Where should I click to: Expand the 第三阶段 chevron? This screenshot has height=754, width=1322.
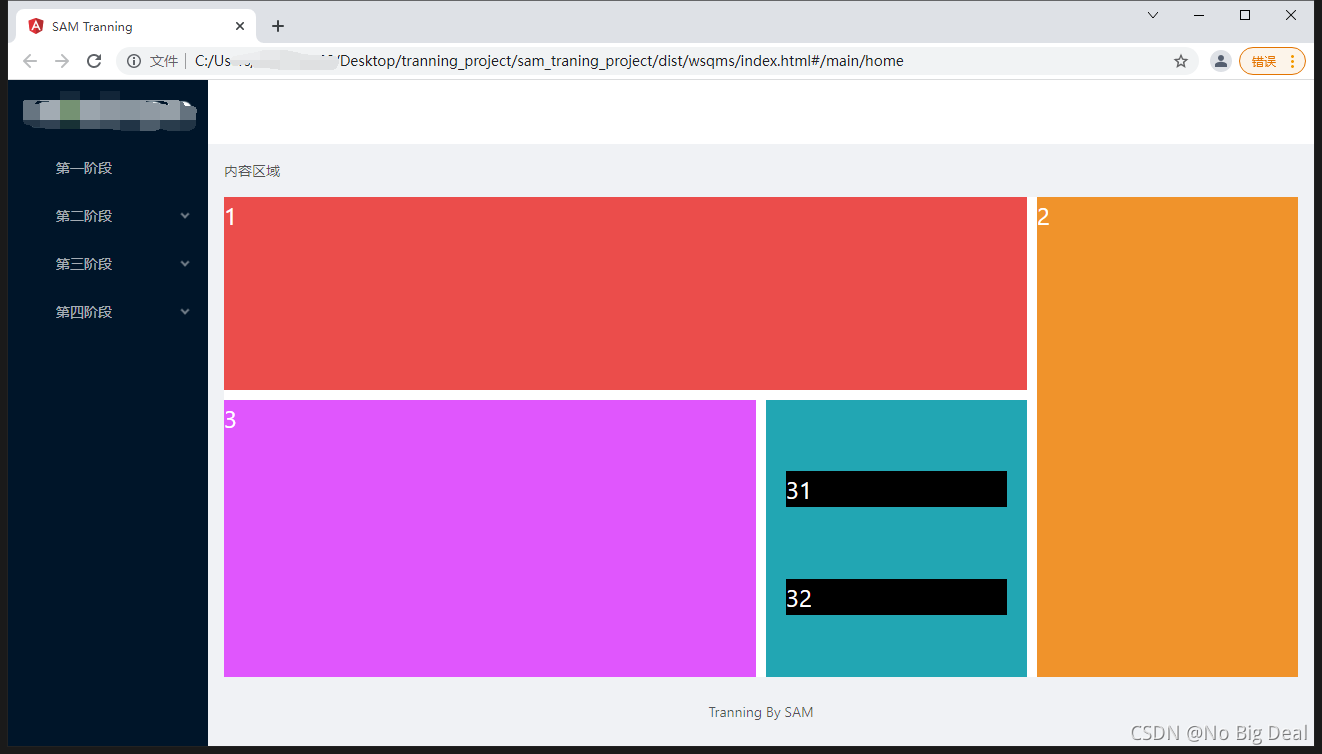[x=185, y=264]
